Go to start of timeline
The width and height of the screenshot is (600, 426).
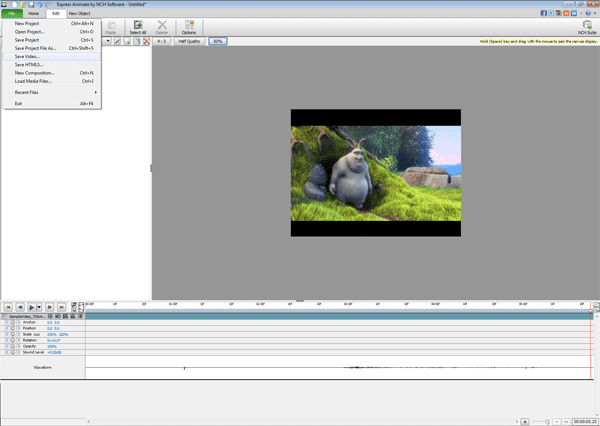tap(8, 307)
